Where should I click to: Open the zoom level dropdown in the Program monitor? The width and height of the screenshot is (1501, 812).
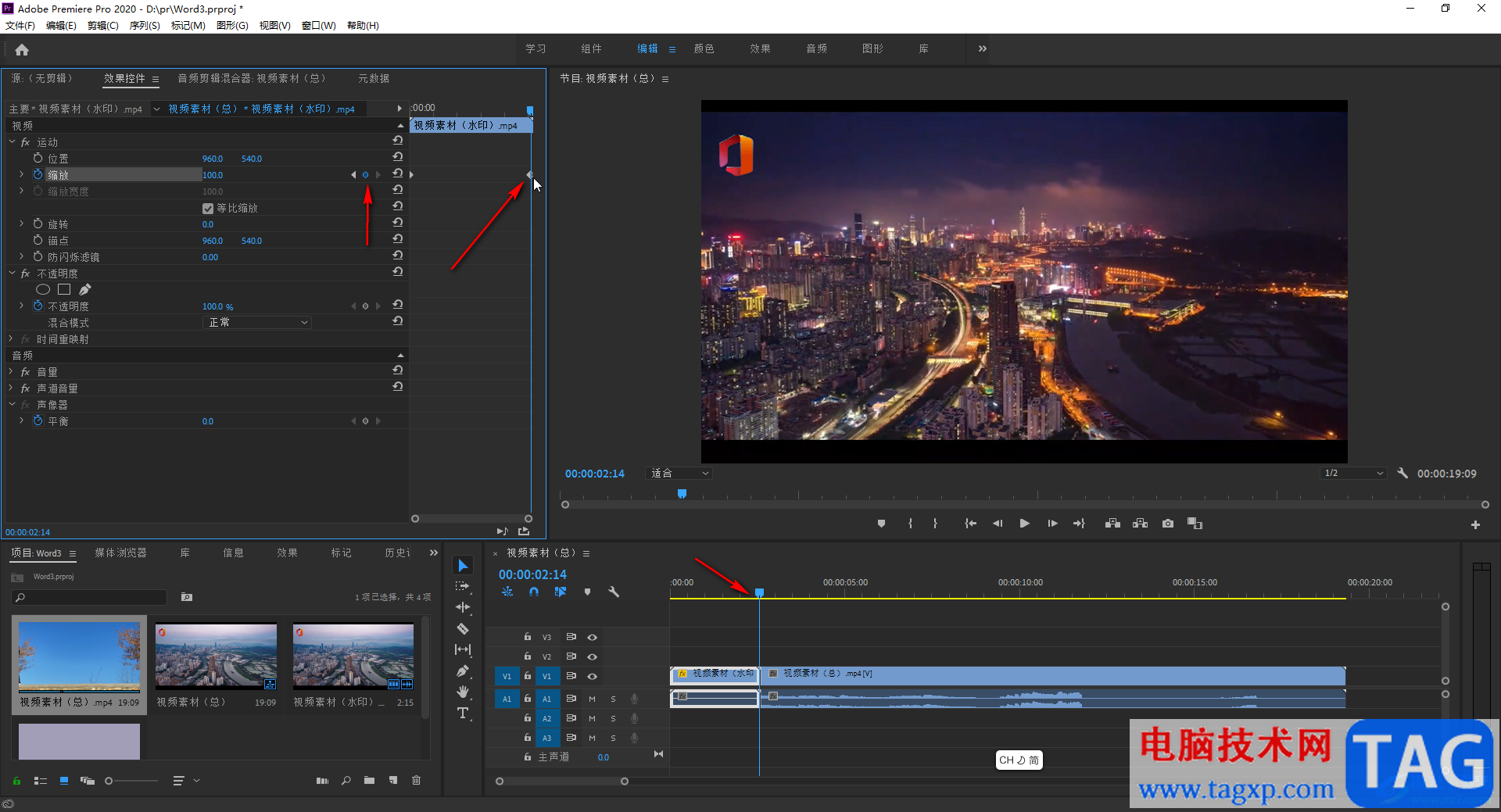pyautogui.click(x=679, y=474)
